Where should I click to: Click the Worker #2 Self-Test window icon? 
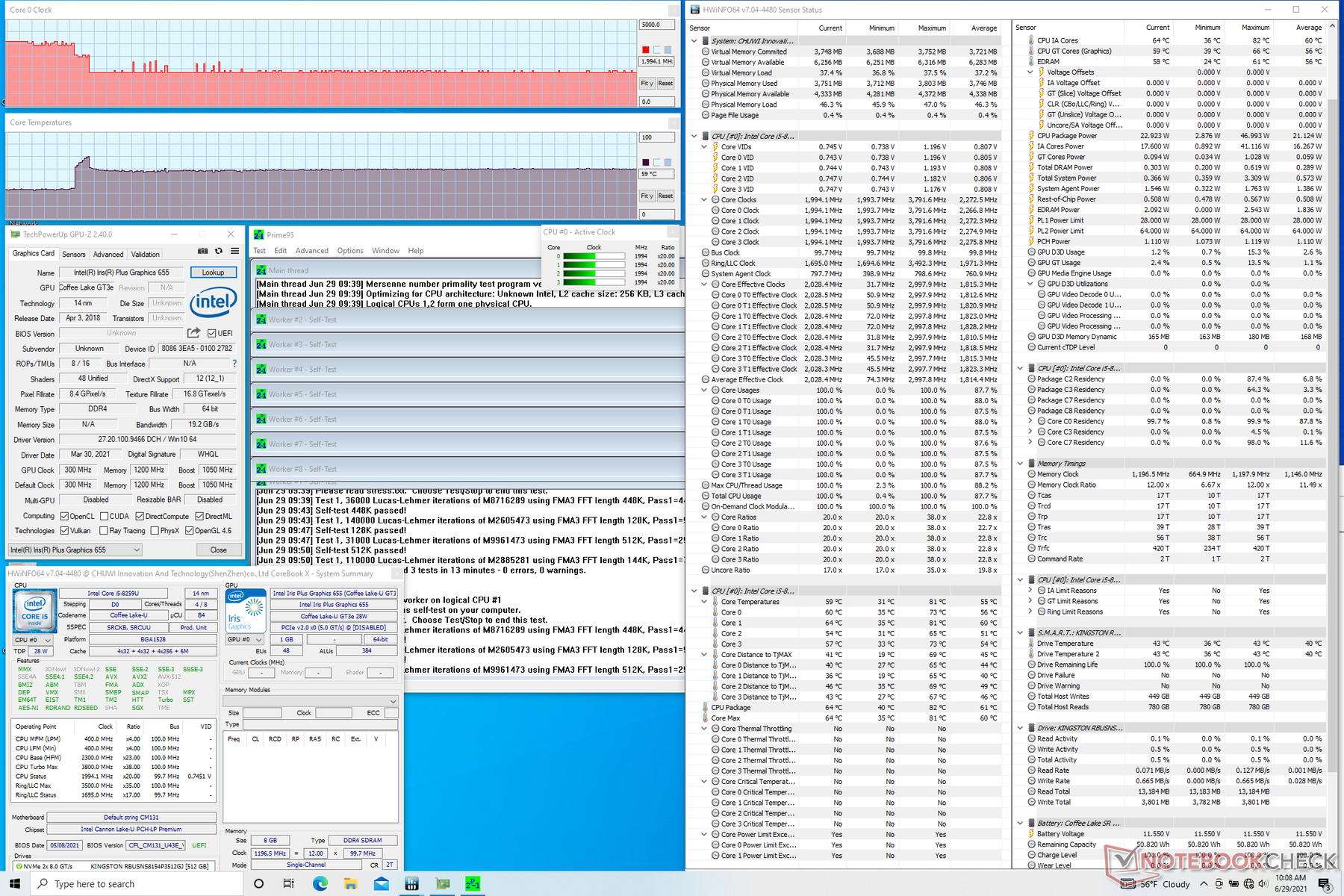(261, 320)
